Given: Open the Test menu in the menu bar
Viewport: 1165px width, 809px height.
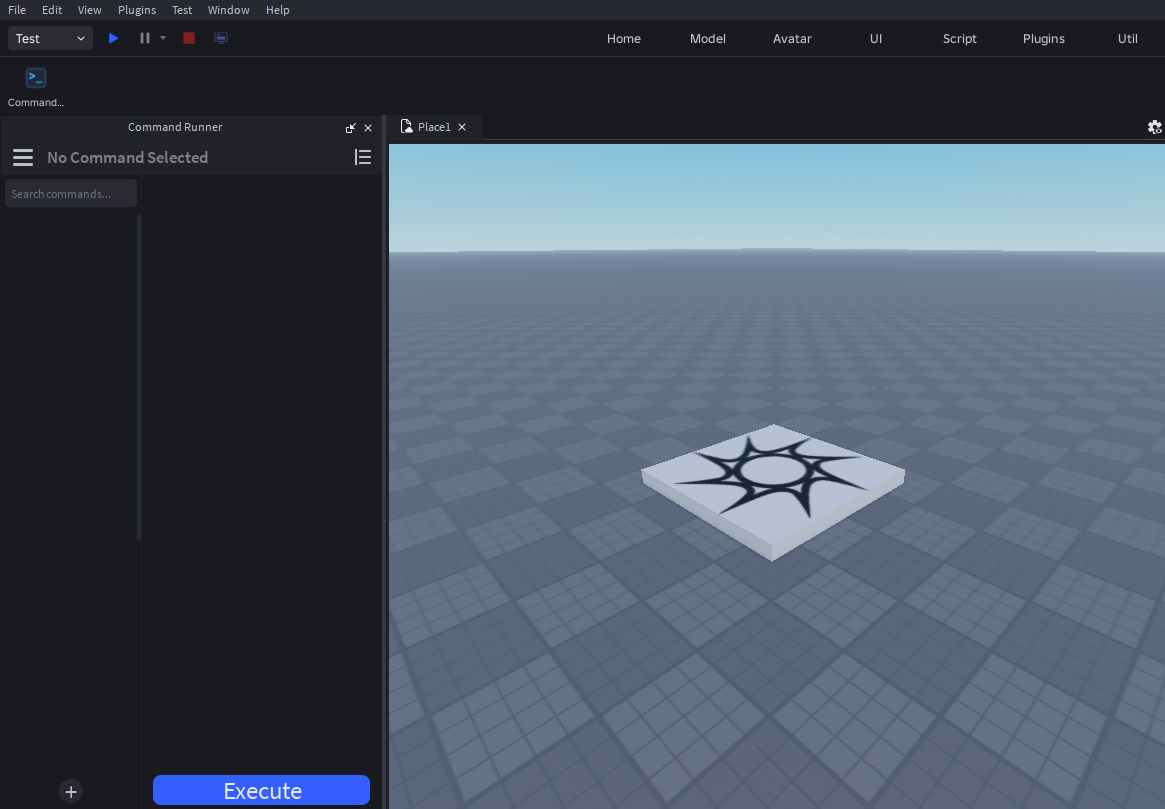Looking at the screenshot, I should coord(182,10).
